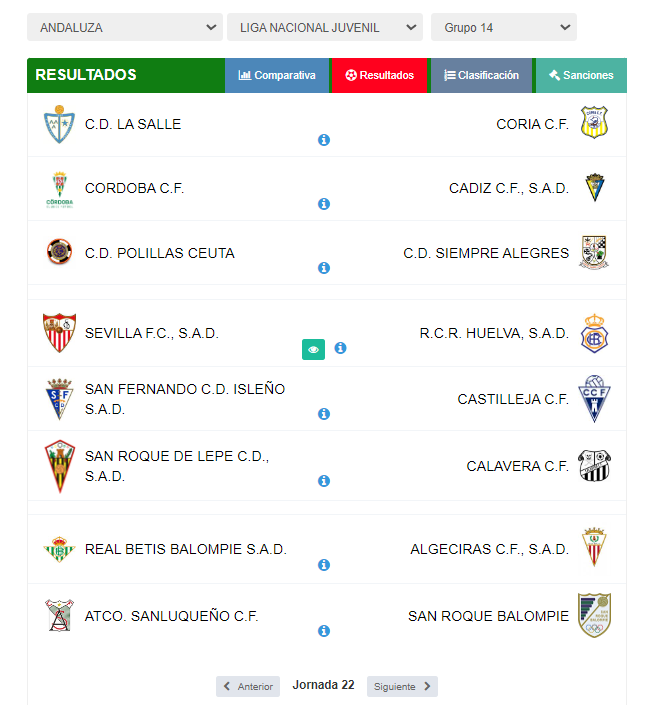The height and width of the screenshot is (705, 657).
Task: Open info icon for Sevilla vs Huelva match
Action: tap(340, 348)
